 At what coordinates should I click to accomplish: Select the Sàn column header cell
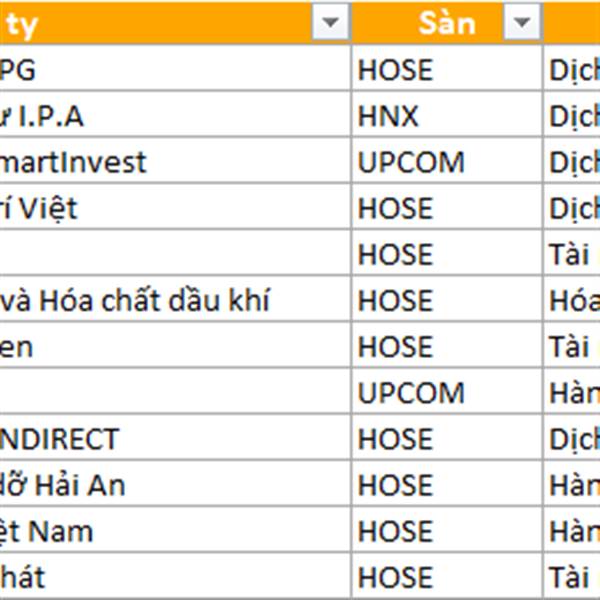coord(447,23)
